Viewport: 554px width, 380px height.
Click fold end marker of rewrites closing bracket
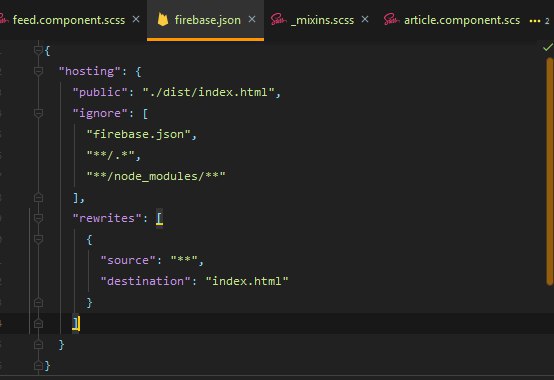pyautogui.click(x=39, y=323)
